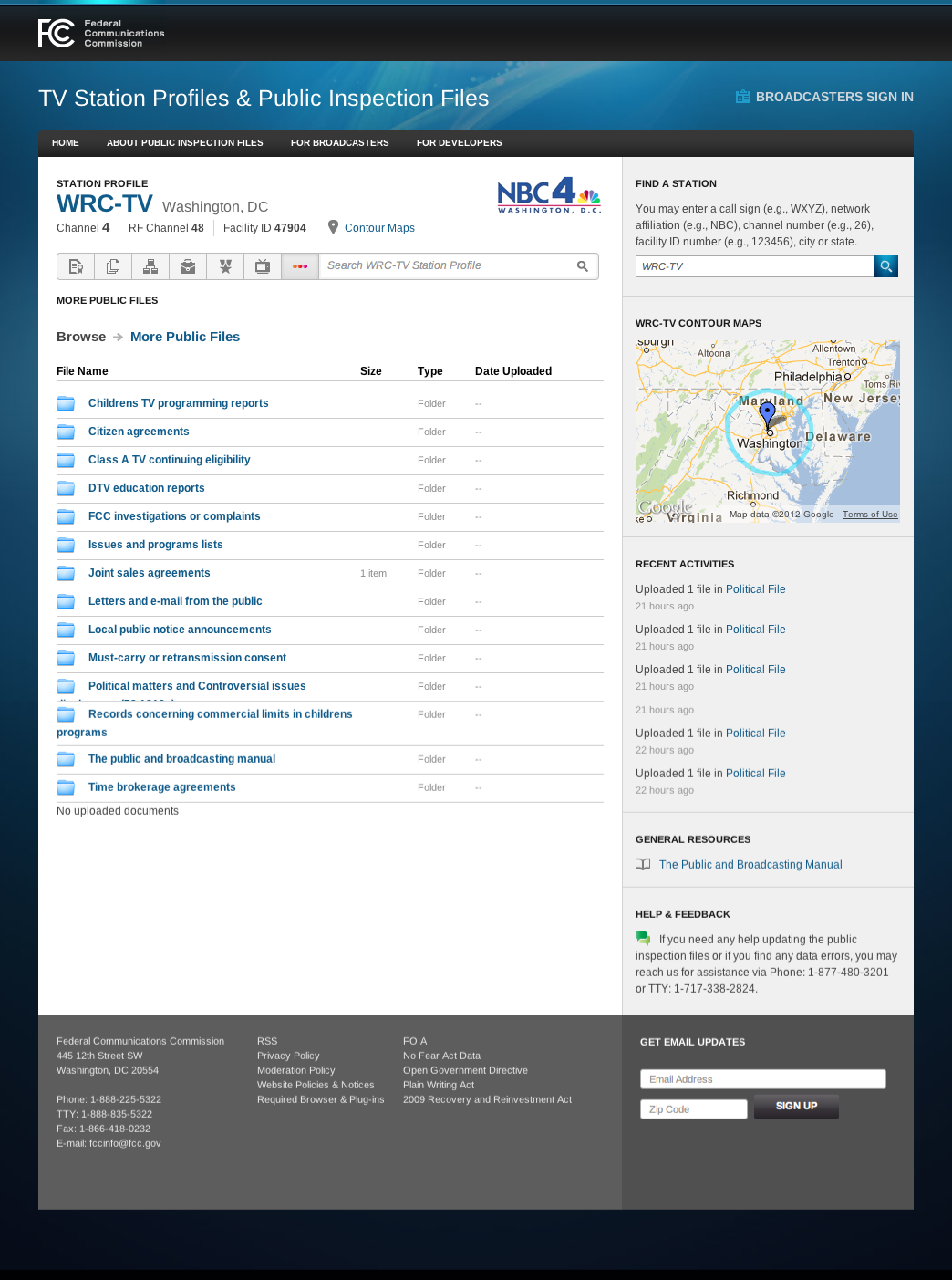Viewport: 952px width, 1280px height.
Task: Click the blue pin marker on the map
Action: [x=768, y=416]
